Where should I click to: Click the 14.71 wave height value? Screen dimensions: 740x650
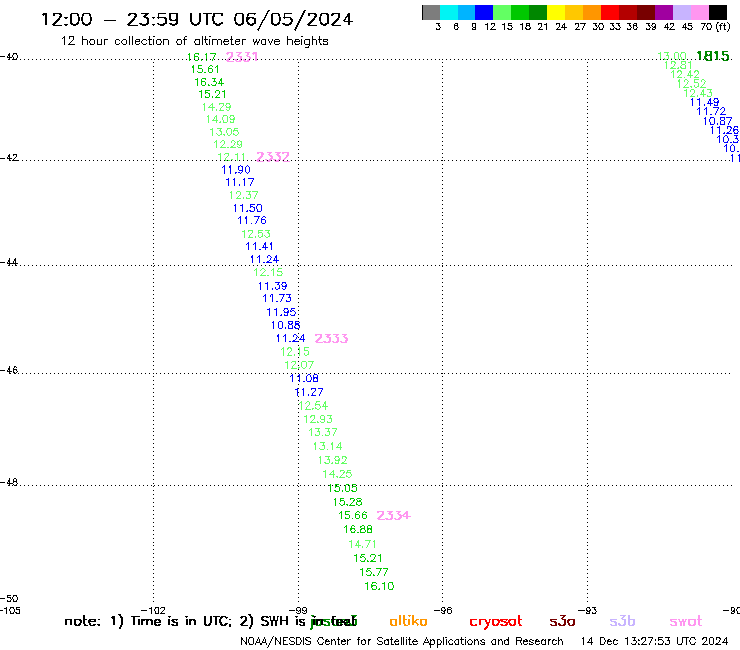click(x=362, y=544)
